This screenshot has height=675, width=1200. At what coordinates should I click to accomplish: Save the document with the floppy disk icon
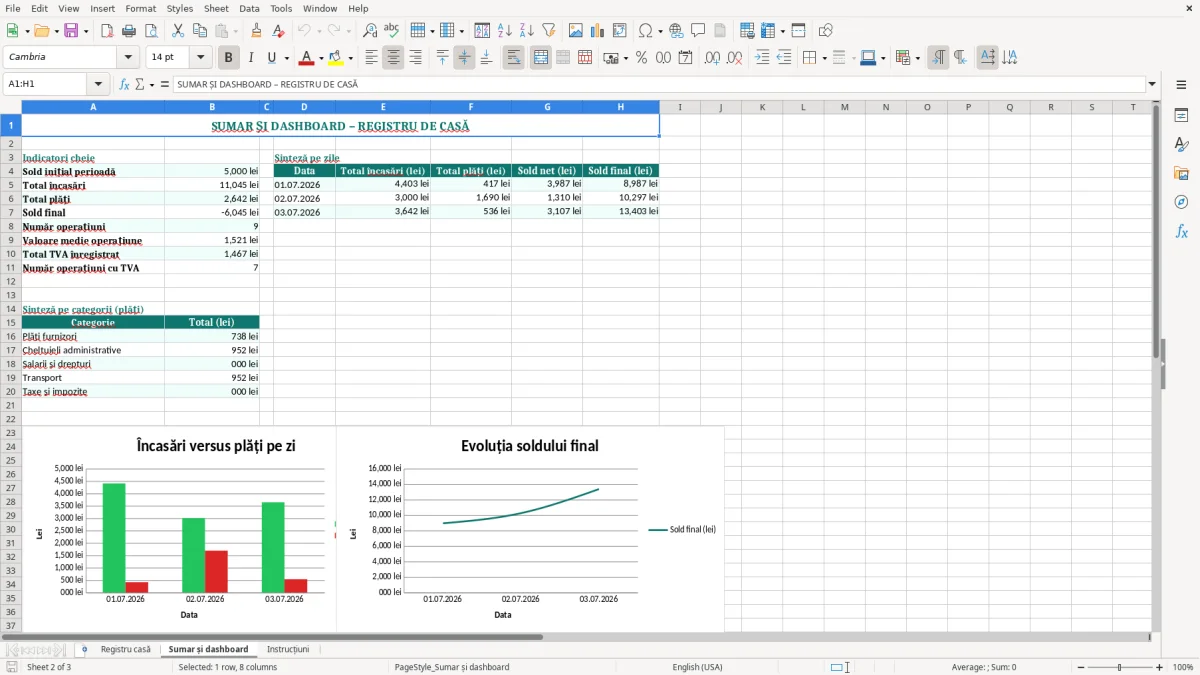(71, 31)
